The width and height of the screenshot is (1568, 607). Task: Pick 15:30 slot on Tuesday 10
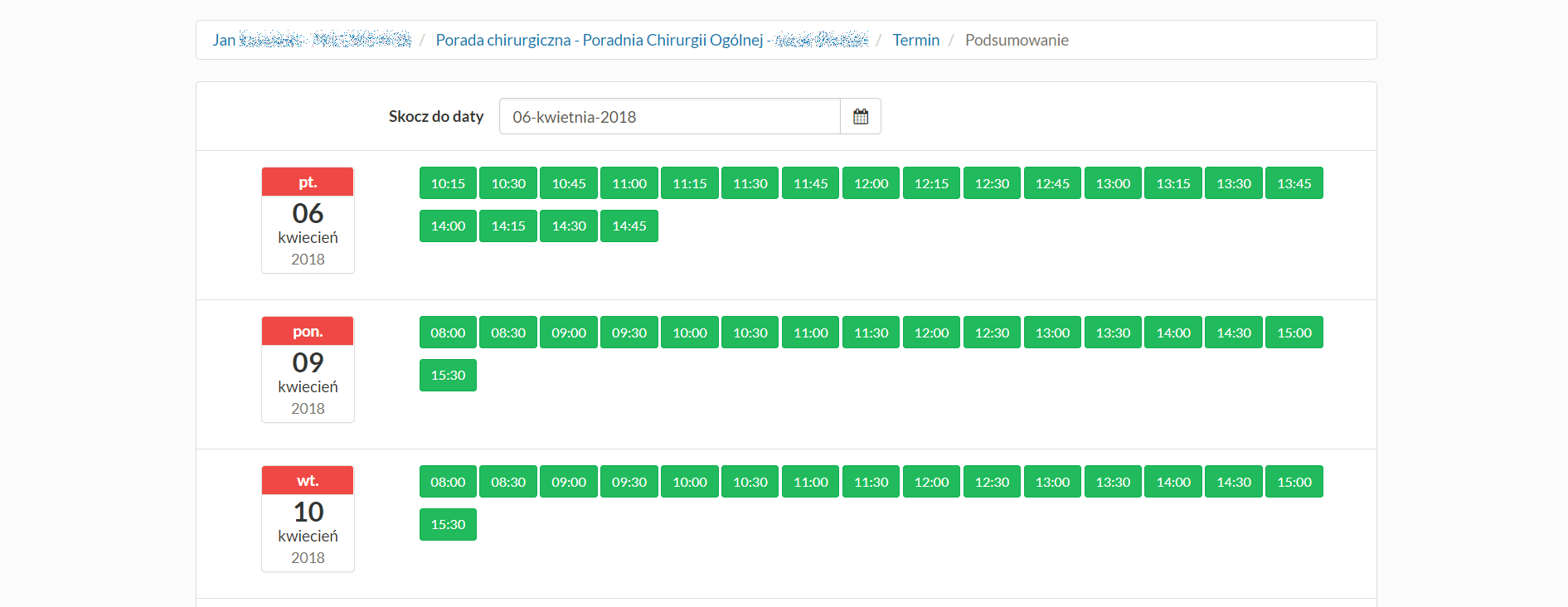click(x=448, y=524)
